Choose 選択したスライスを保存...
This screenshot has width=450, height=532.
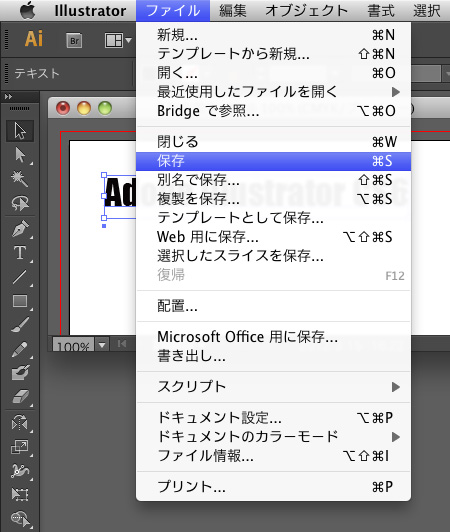point(273,256)
